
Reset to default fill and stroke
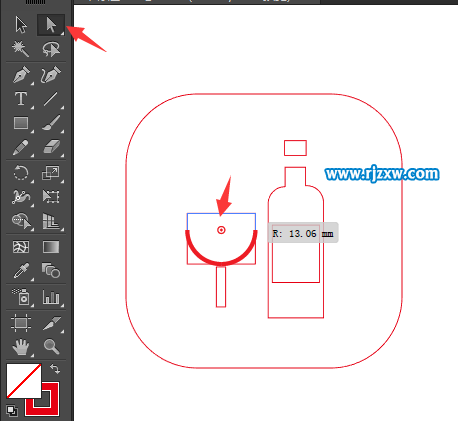click(x=12, y=411)
